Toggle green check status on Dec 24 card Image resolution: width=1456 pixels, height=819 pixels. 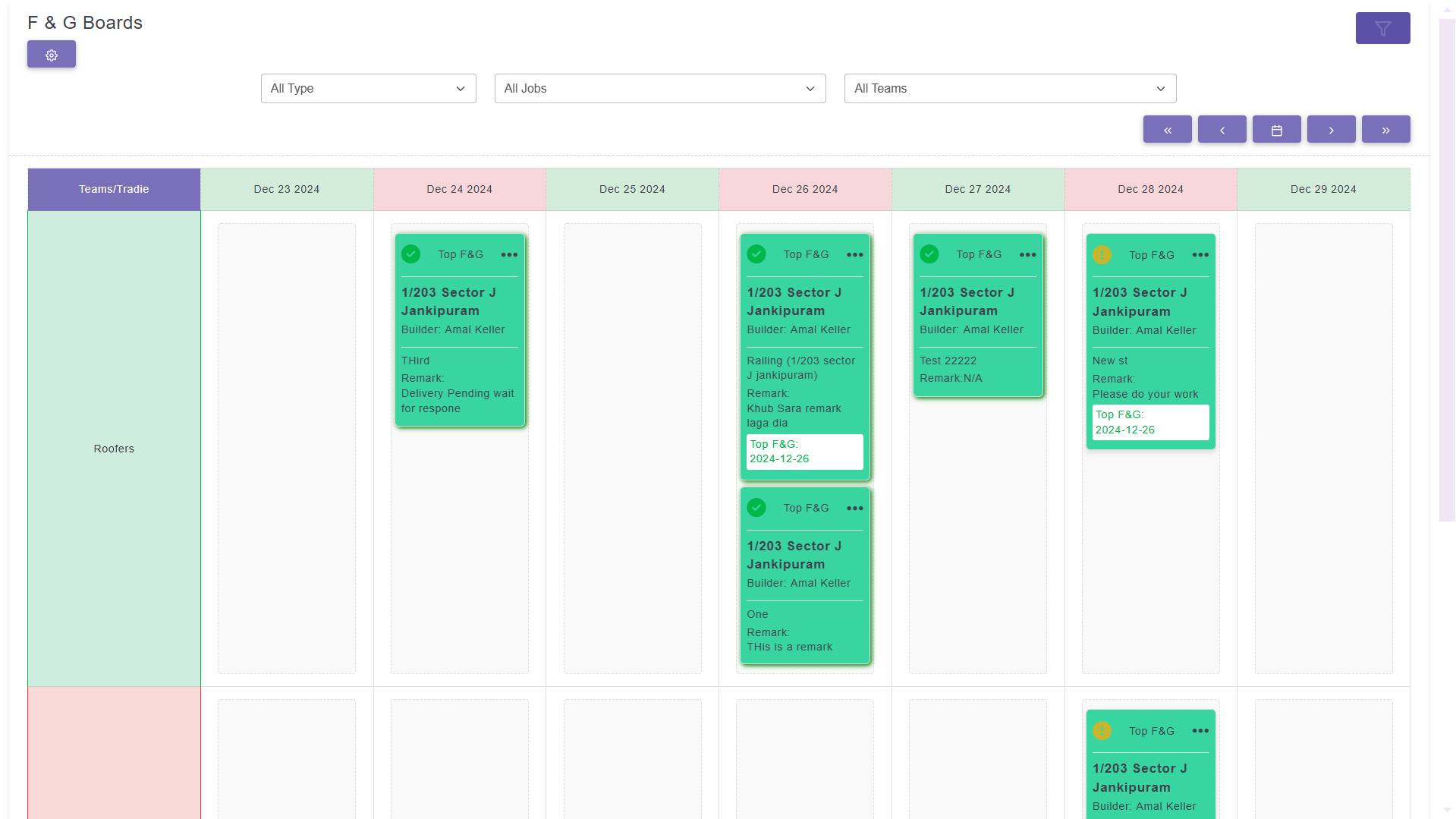[411, 254]
